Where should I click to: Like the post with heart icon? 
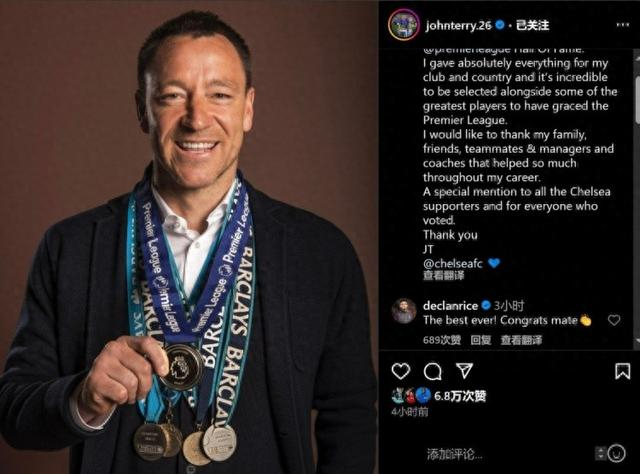tap(400, 371)
